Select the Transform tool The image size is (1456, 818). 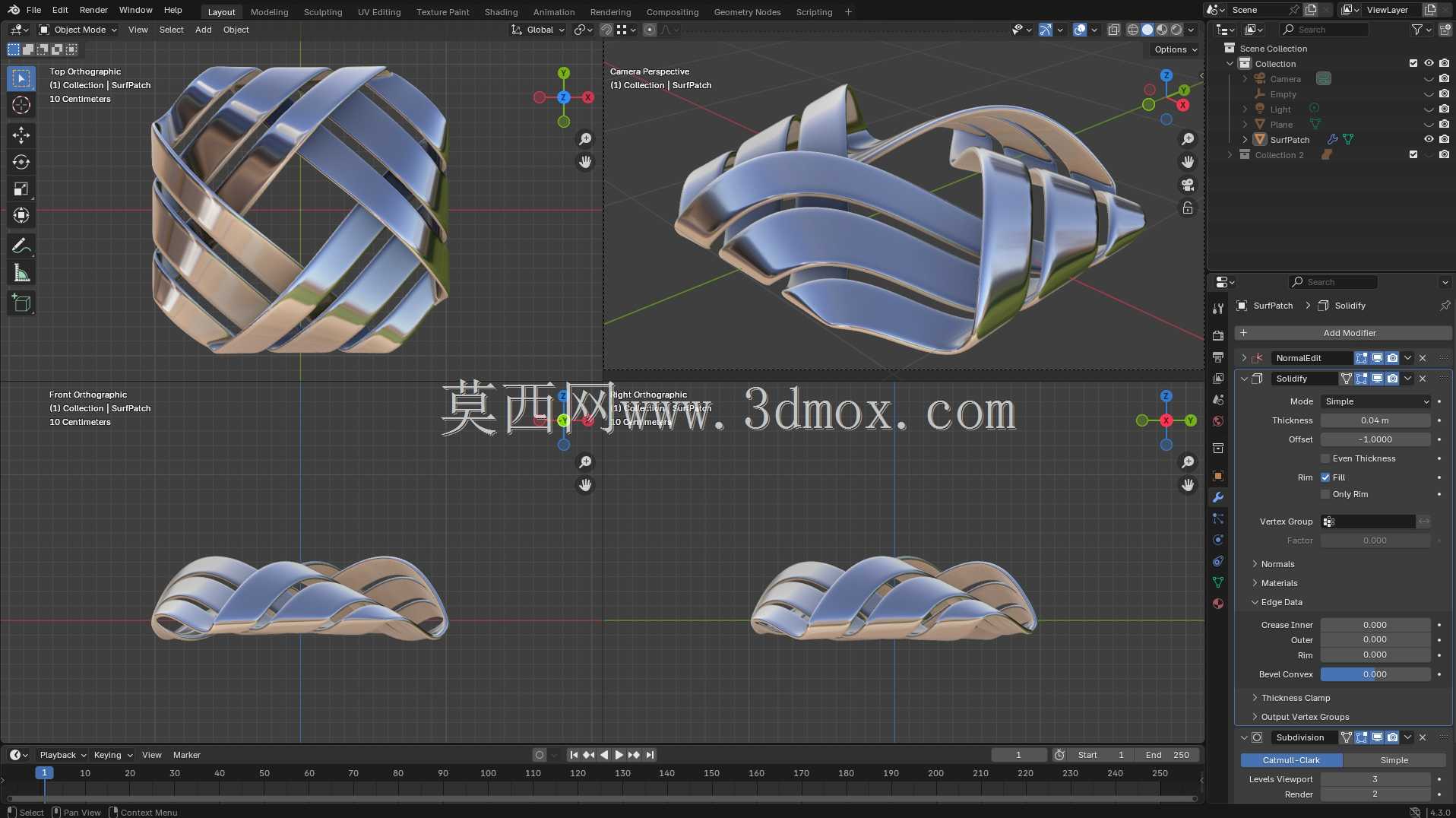[x=21, y=215]
